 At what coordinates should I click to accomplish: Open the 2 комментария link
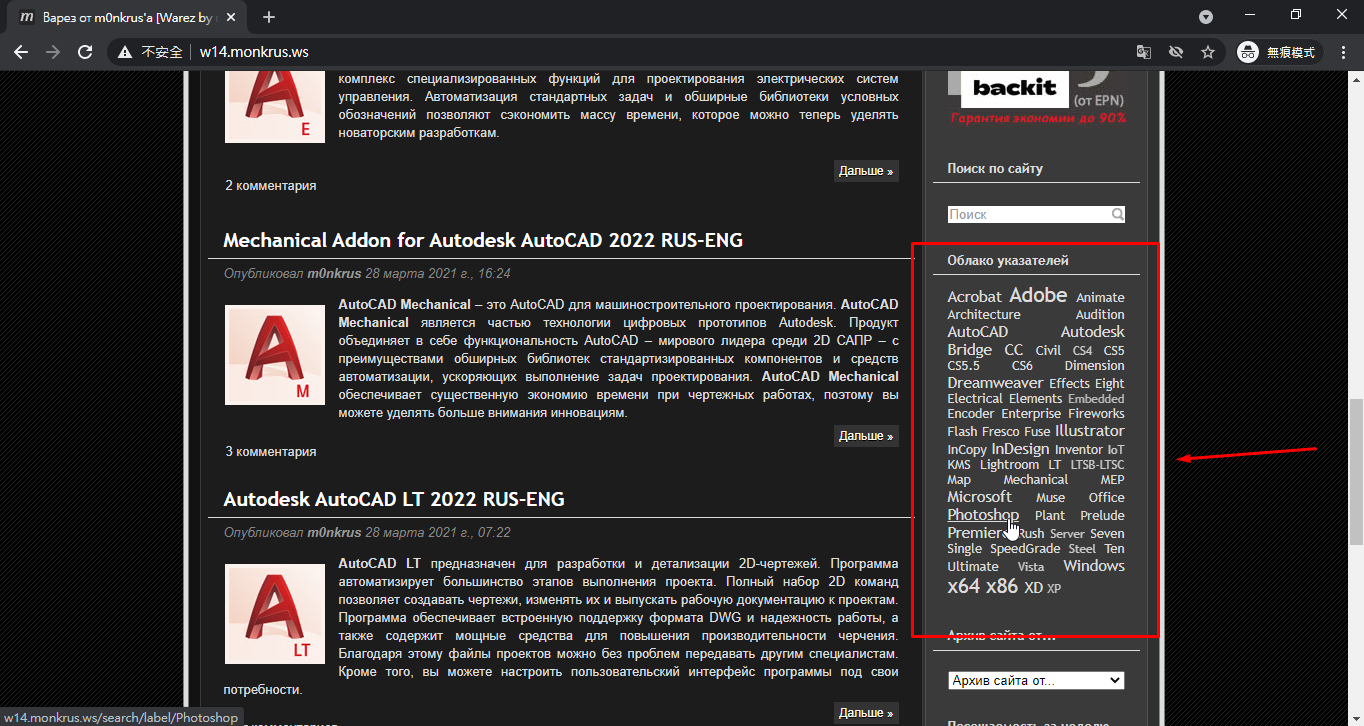[271, 185]
